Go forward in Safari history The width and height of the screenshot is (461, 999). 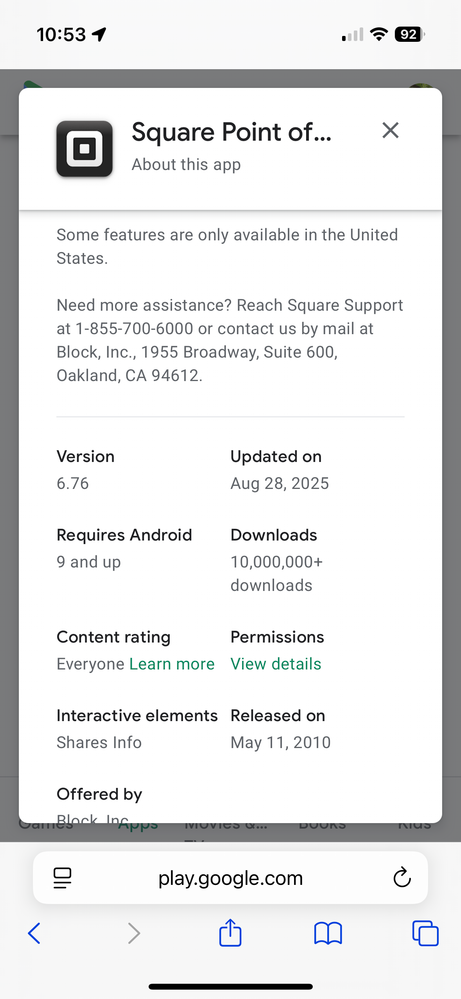134,934
